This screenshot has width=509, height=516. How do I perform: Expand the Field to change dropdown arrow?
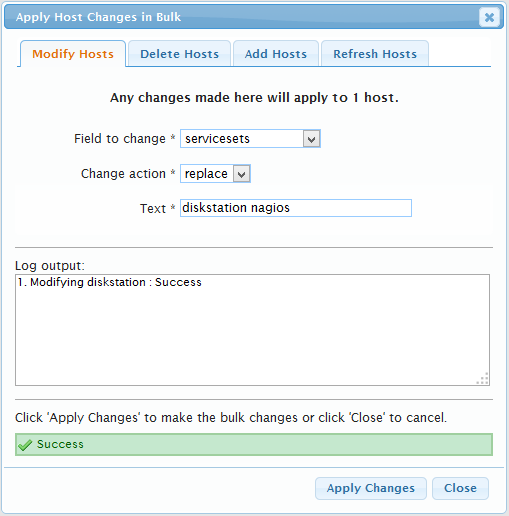(311, 139)
